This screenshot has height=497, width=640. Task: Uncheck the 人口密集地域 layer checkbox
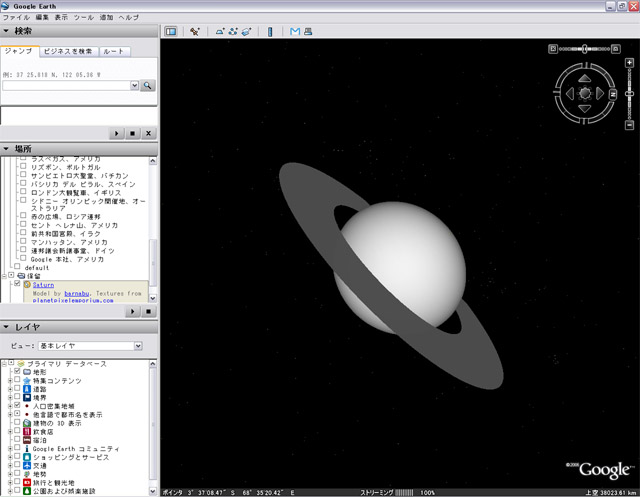coord(17,405)
